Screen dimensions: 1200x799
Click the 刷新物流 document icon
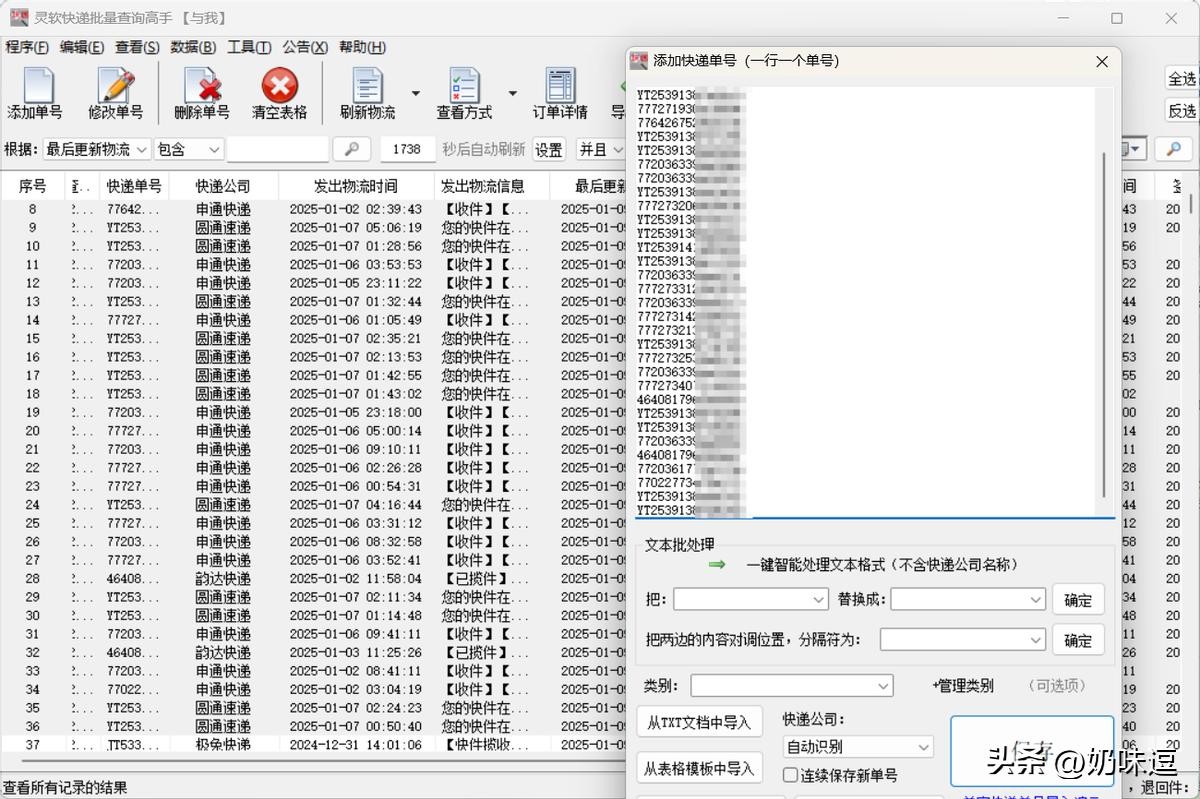tap(367, 87)
